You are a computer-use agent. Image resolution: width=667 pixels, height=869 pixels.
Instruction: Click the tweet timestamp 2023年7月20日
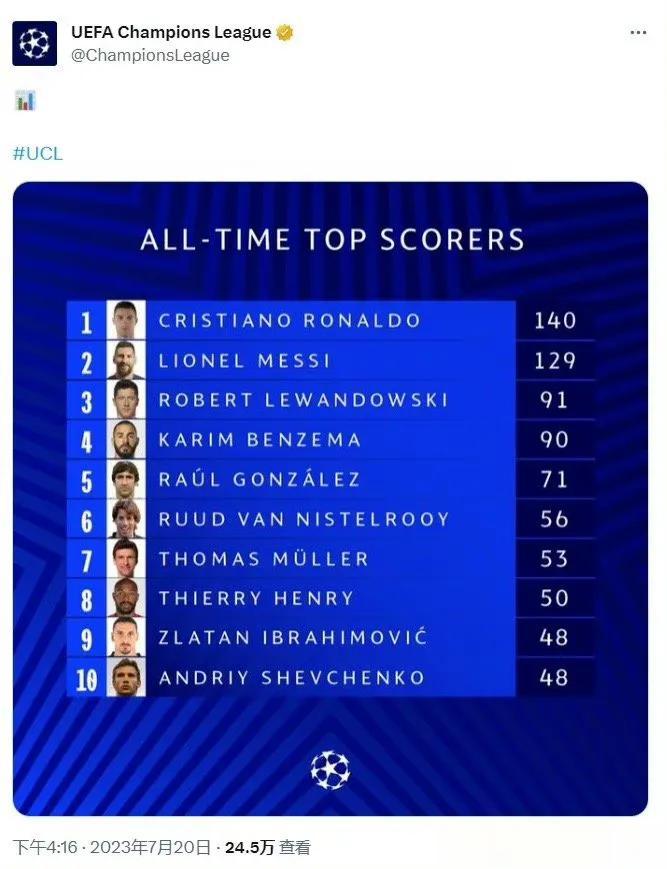point(150,847)
